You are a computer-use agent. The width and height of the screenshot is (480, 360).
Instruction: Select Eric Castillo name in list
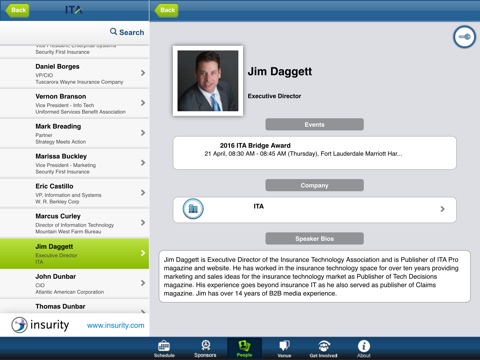click(x=54, y=186)
